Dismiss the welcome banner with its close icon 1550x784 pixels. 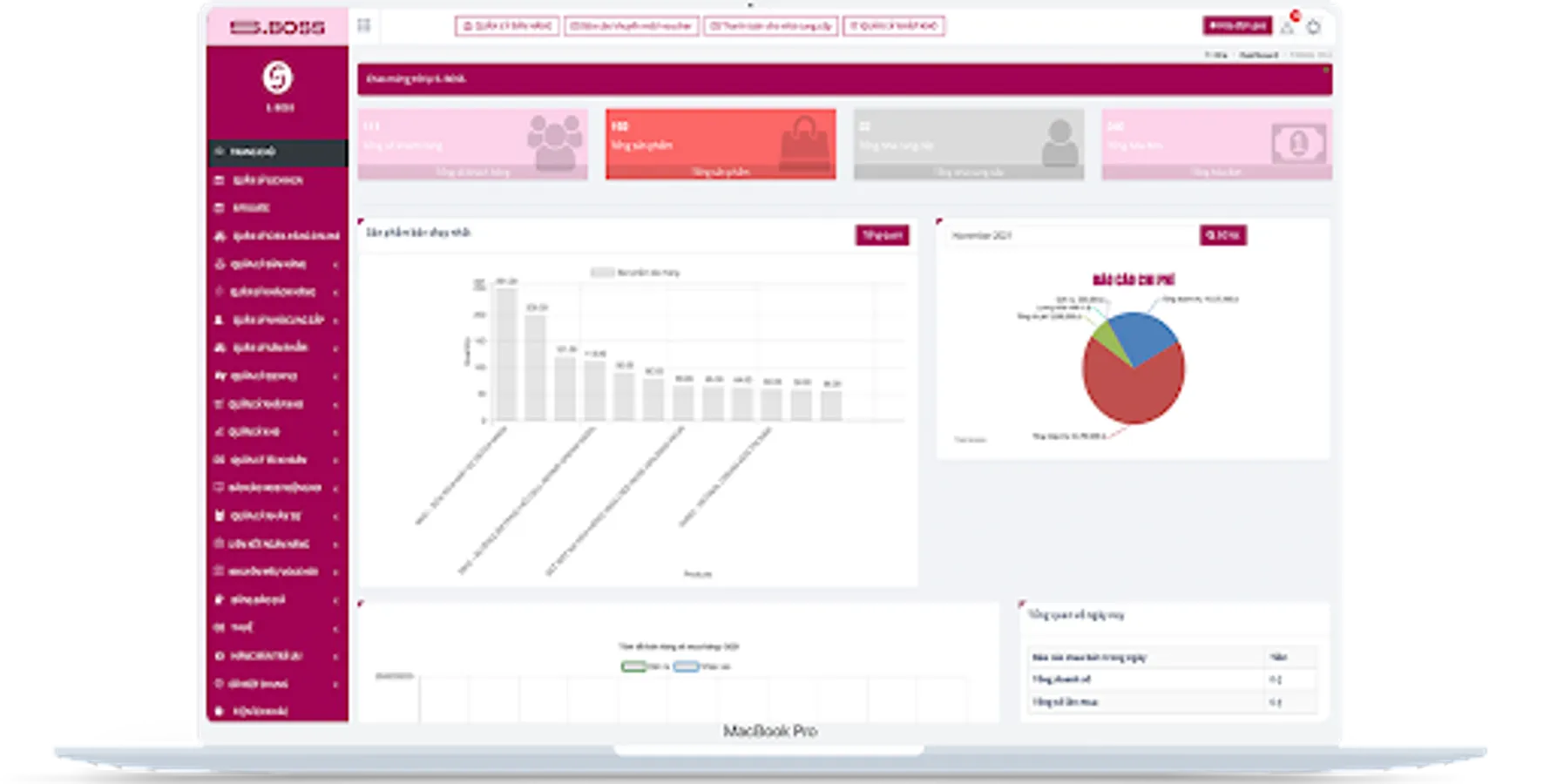(1326, 69)
